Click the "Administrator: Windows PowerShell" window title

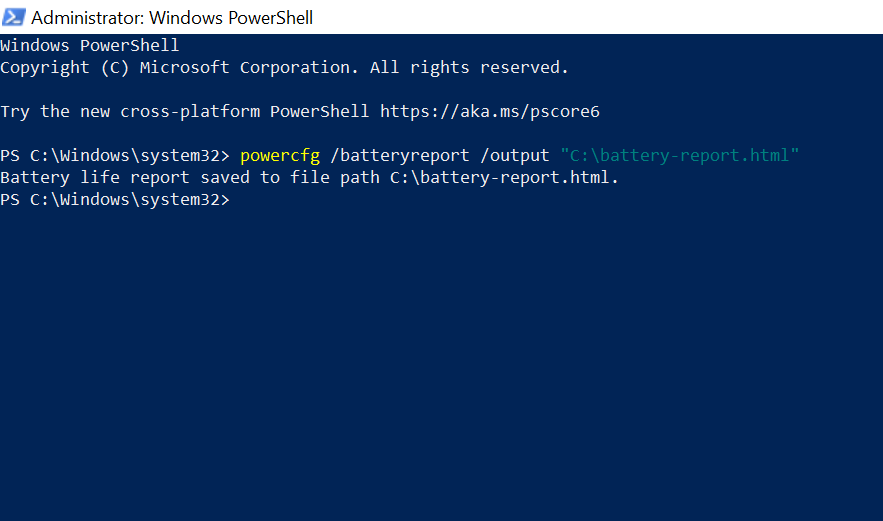[x=172, y=17]
